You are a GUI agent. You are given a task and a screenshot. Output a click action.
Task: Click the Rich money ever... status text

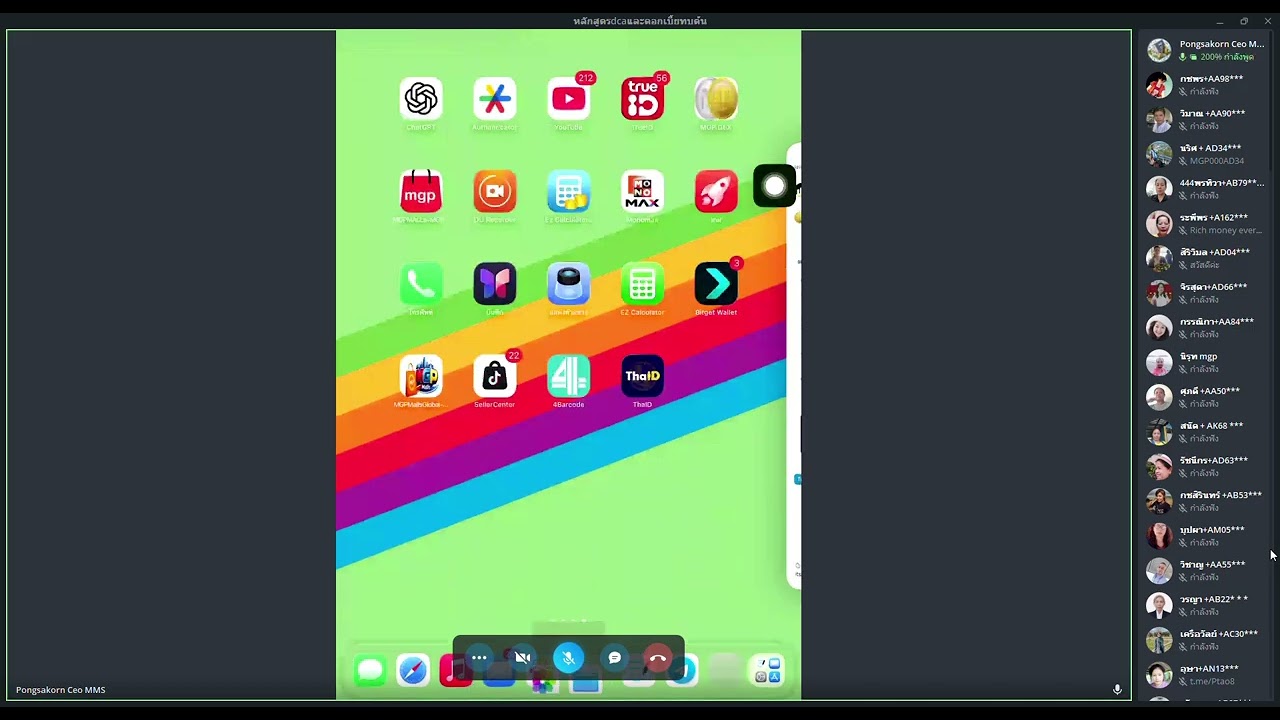[1226, 230]
